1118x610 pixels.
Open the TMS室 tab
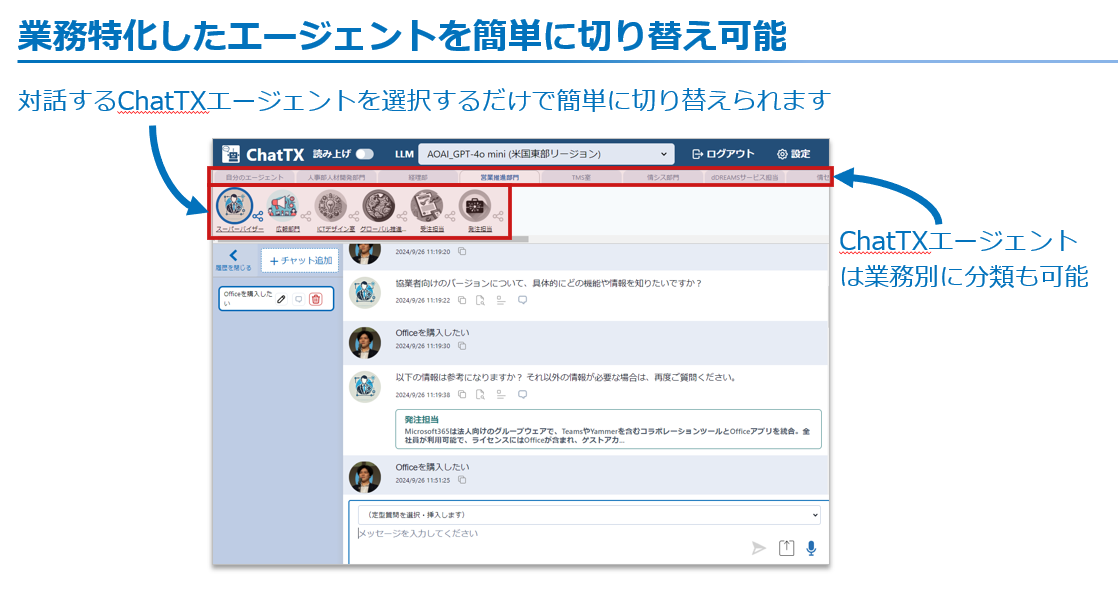click(582, 177)
